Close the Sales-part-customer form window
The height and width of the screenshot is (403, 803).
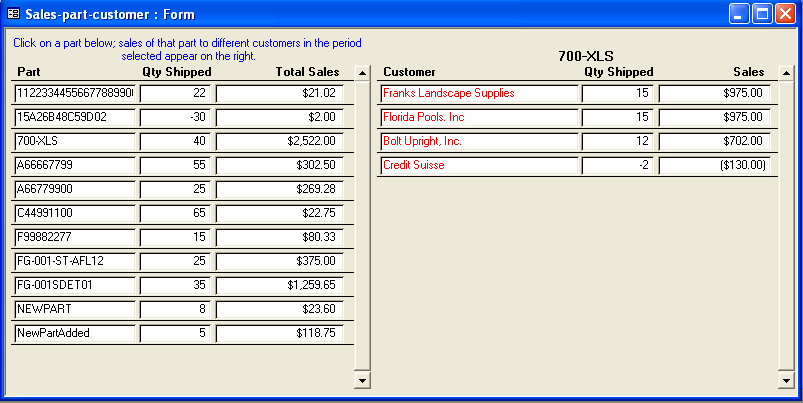[x=785, y=14]
